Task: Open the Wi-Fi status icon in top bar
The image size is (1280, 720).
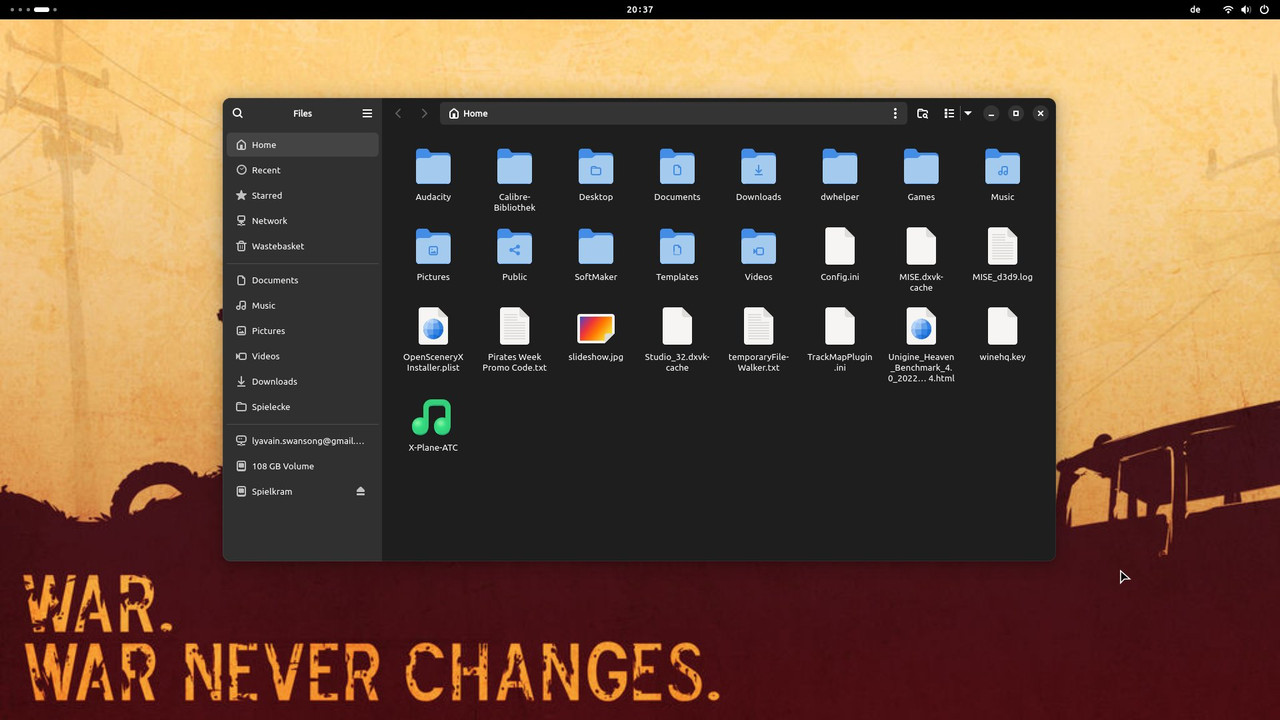Action: (x=1228, y=9)
